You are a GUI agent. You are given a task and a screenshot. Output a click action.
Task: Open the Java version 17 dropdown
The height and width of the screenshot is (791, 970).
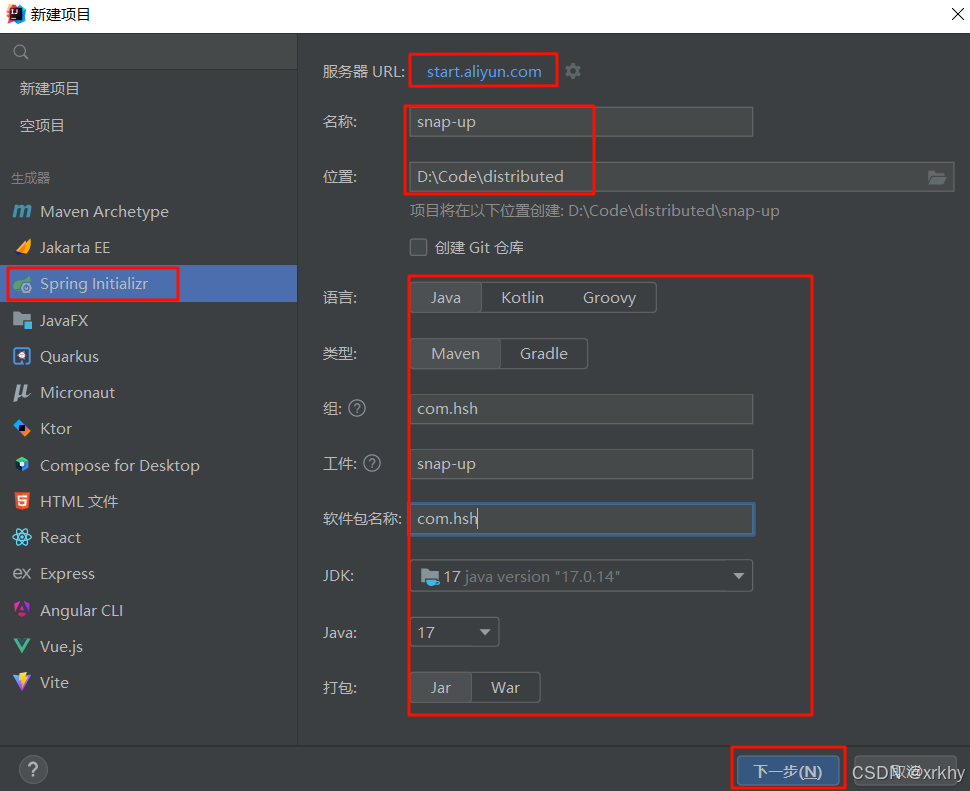pos(455,633)
